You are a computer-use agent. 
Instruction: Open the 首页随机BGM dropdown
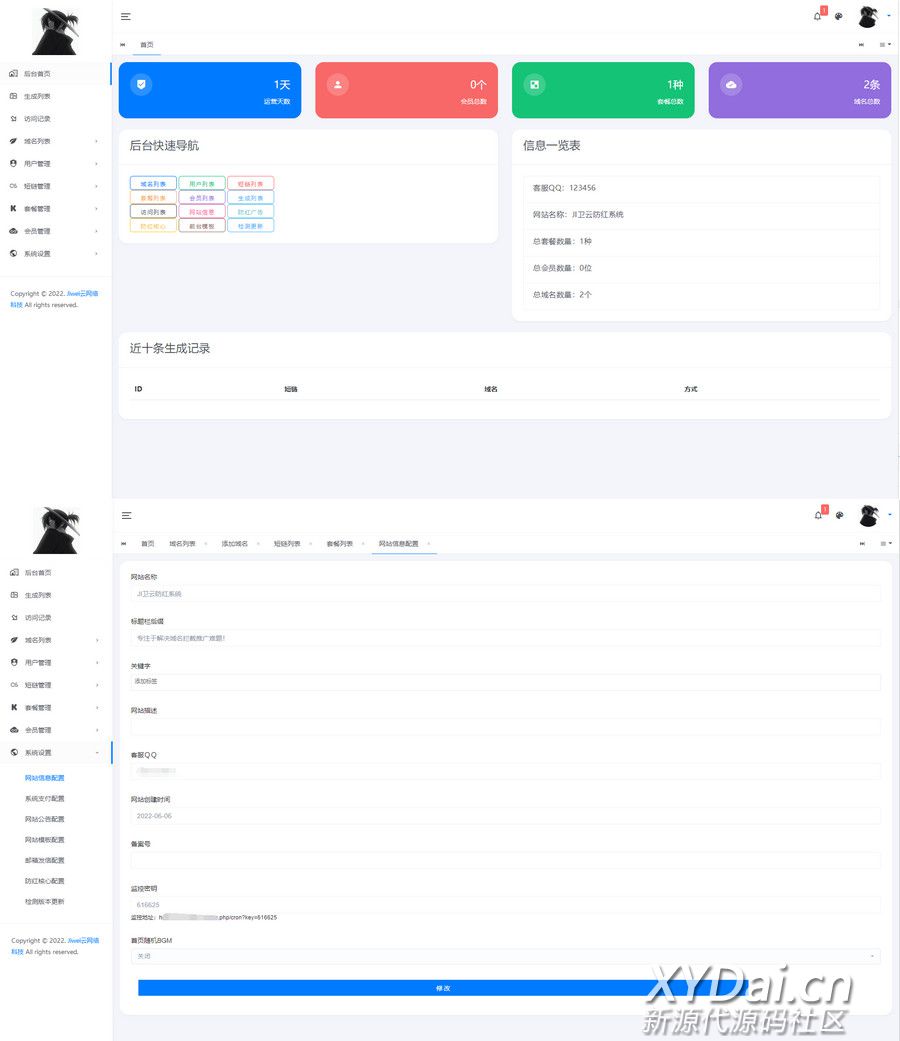pyautogui.click(x=505, y=956)
